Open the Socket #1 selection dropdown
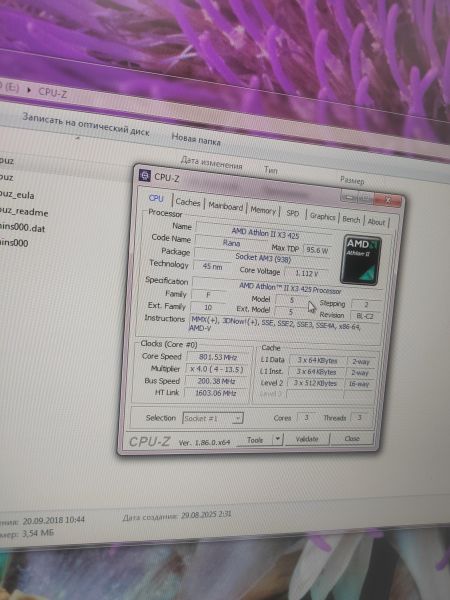The image size is (450, 600). click(213, 418)
